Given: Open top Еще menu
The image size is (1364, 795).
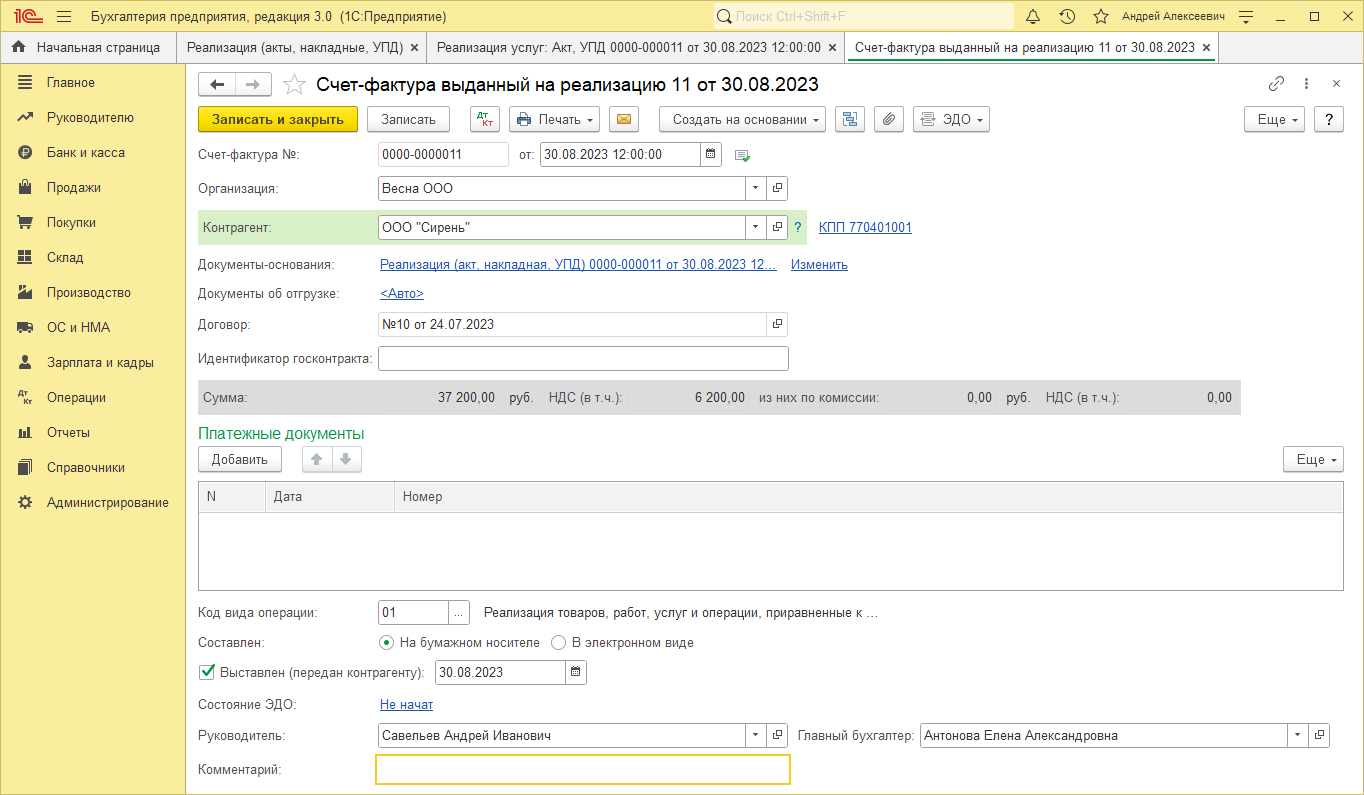Looking at the screenshot, I should [x=1274, y=119].
